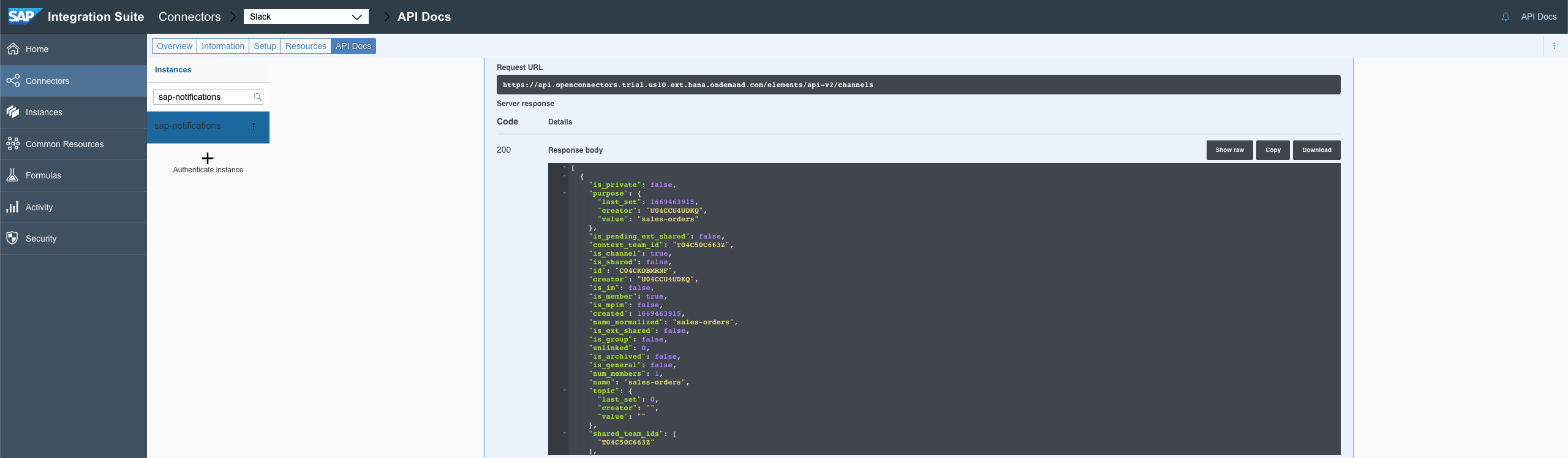Click the "is_general": false line

pyautogui.click(x=632, y=365)
